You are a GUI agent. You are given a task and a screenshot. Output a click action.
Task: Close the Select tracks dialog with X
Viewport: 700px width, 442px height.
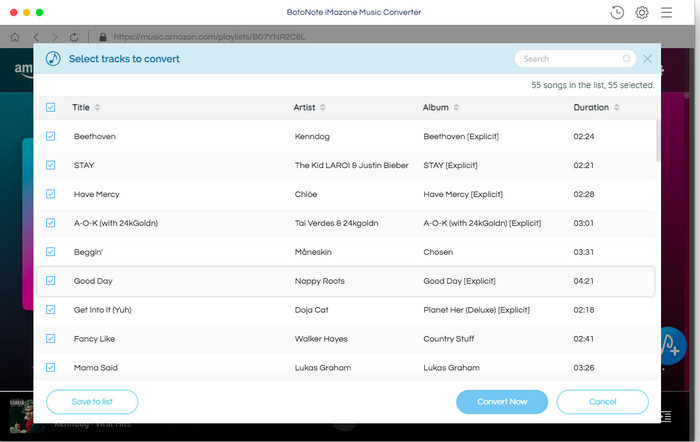click(x=647, y=58)
